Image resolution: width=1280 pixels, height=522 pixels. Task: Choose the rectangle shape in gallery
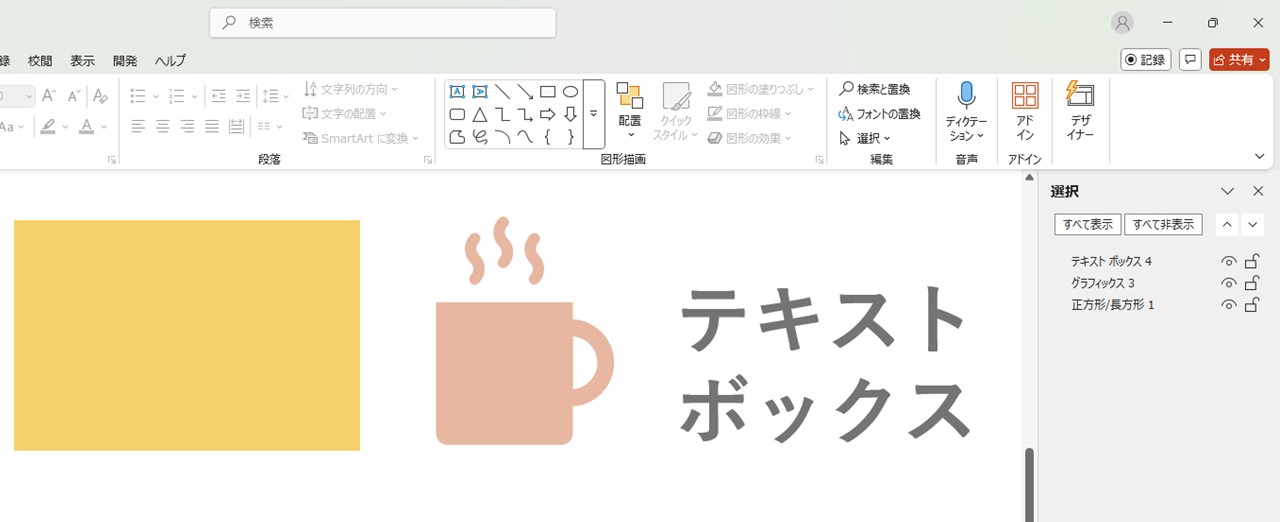click(x=548, y=91)
